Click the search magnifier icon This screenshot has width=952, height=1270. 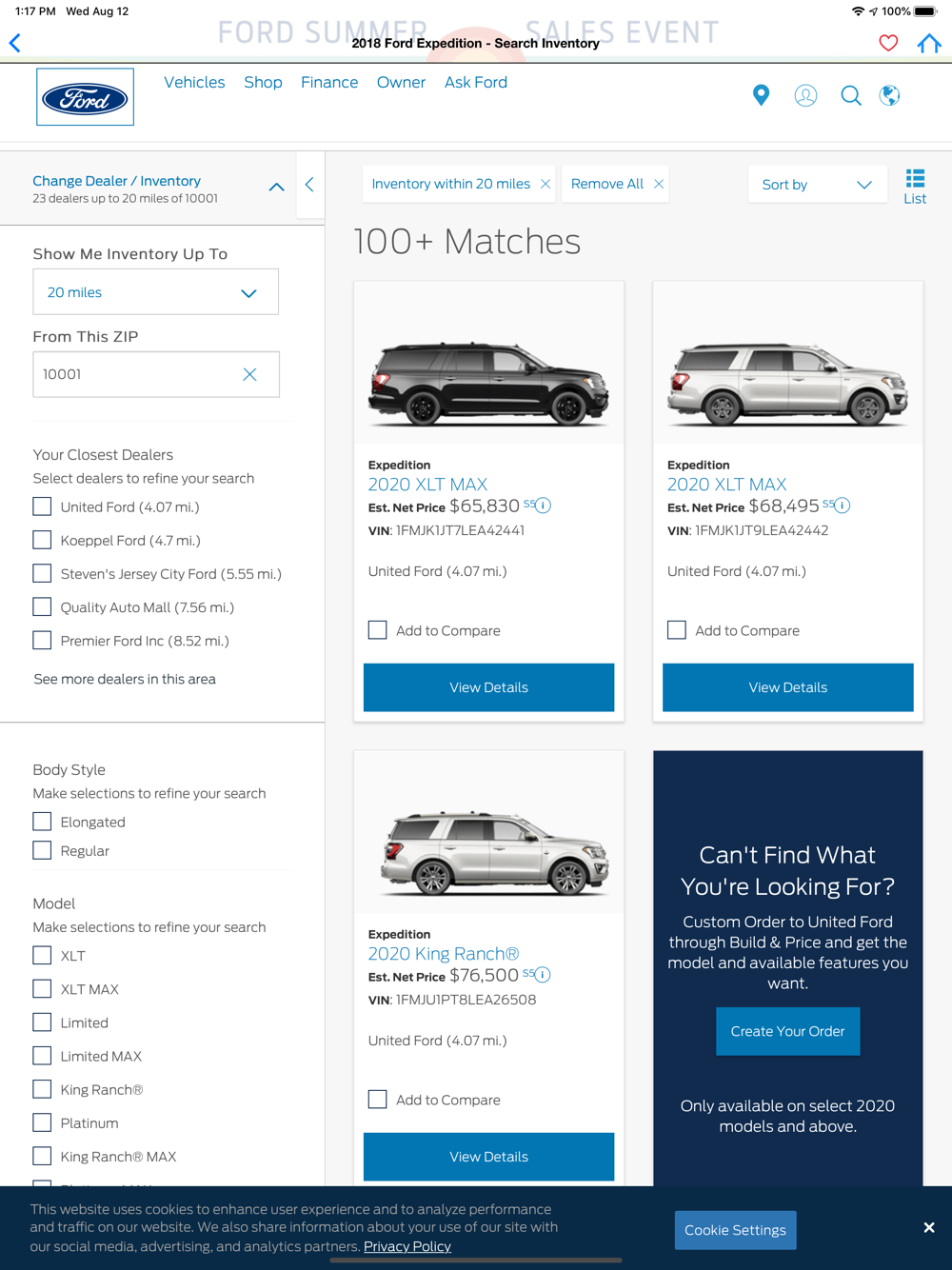coord(851,95)
